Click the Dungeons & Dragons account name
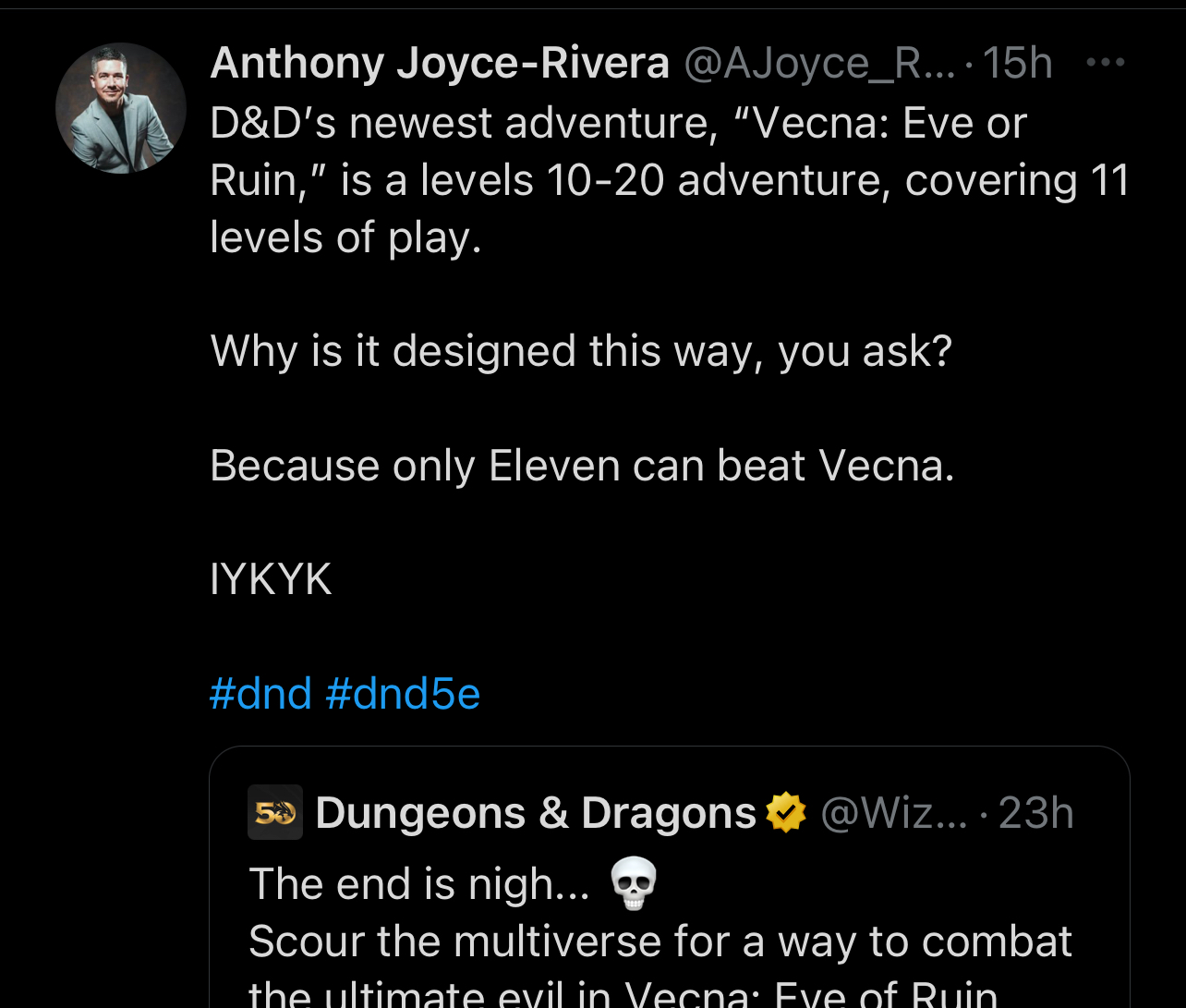The height and width of the screenshot is (1008, 1186). [536, 813]
